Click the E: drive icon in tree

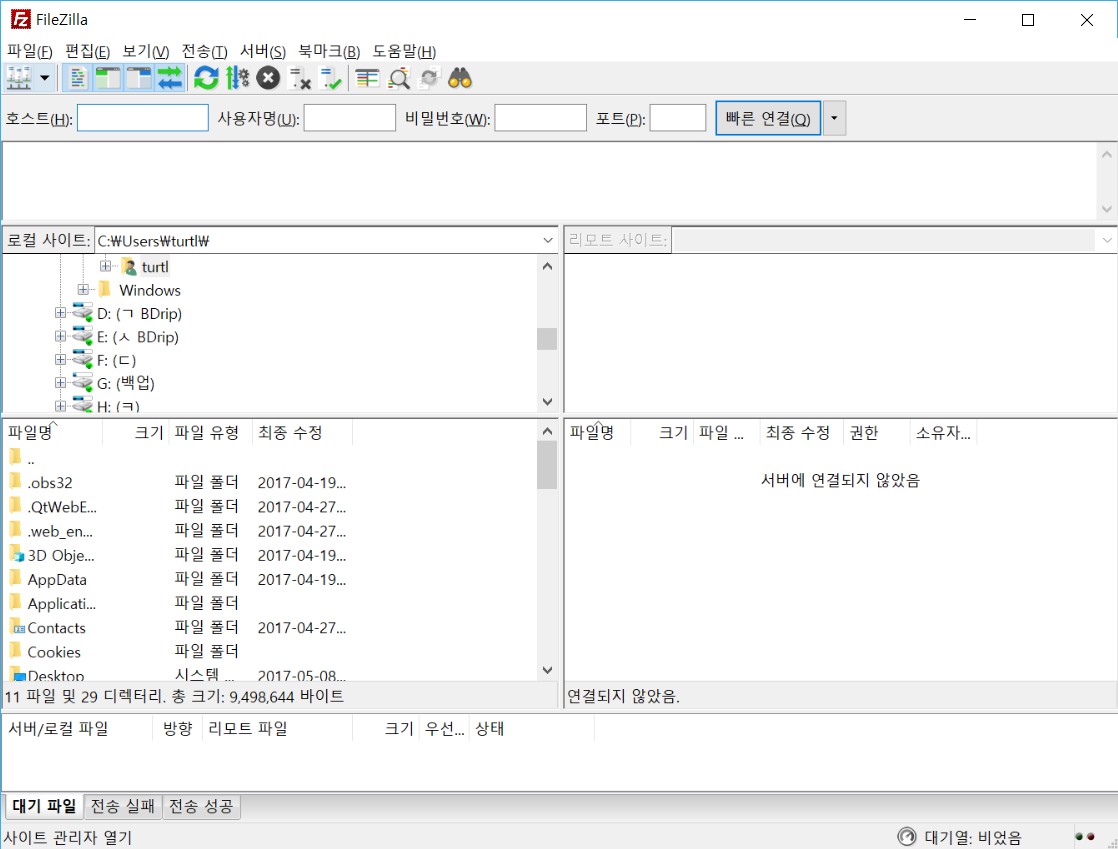click(x=83, y=336)
